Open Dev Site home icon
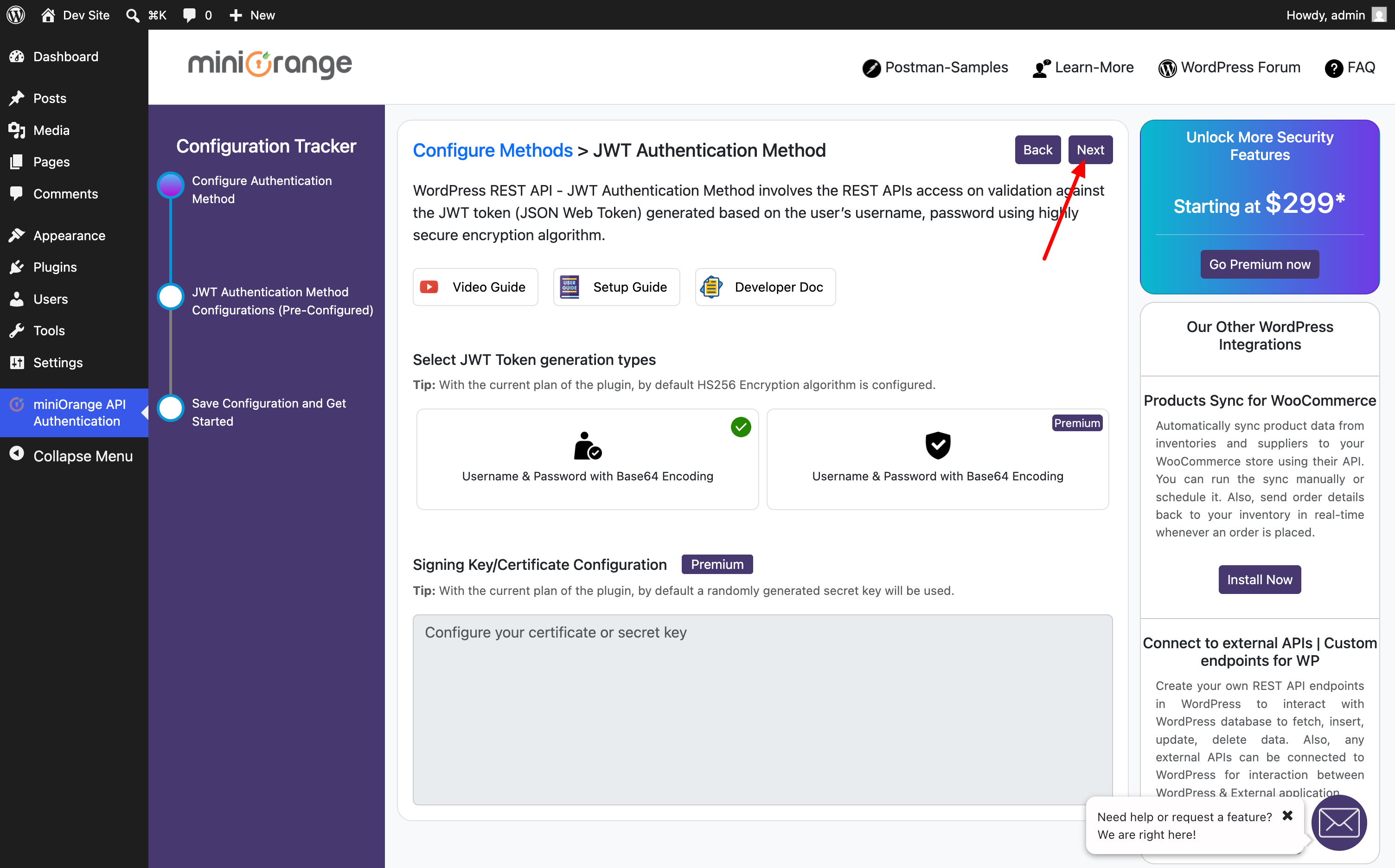The width and height of the screenshot is (1395, 868). click(48, 15)
